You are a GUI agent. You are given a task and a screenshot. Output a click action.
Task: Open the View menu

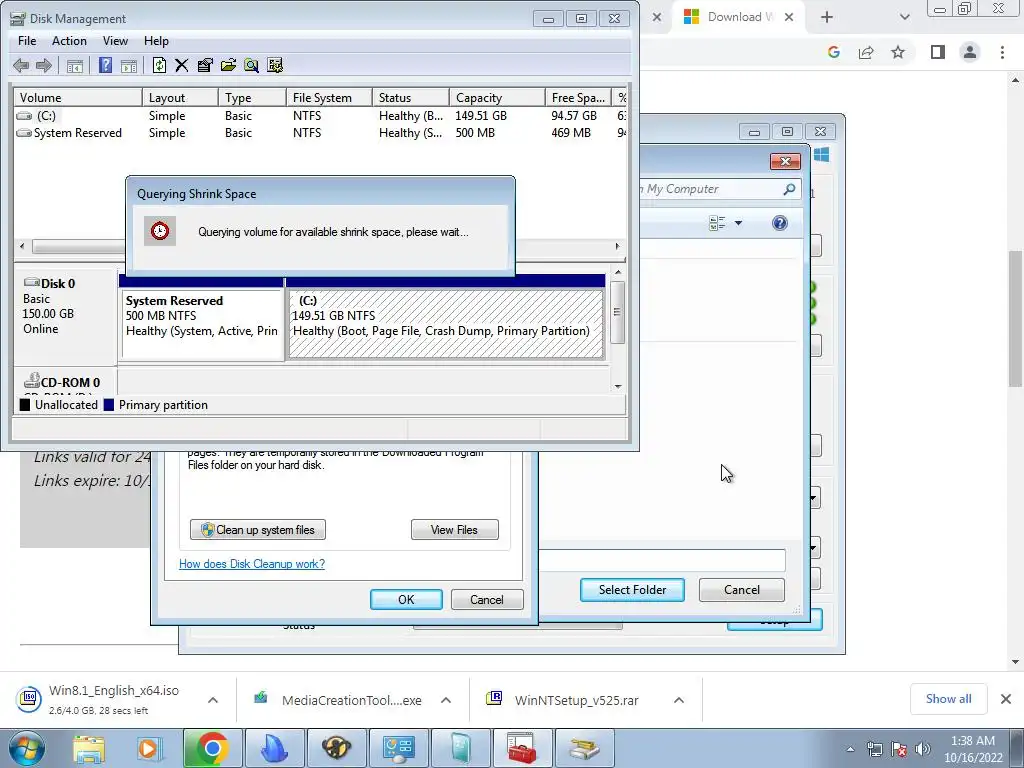point(115,40)
